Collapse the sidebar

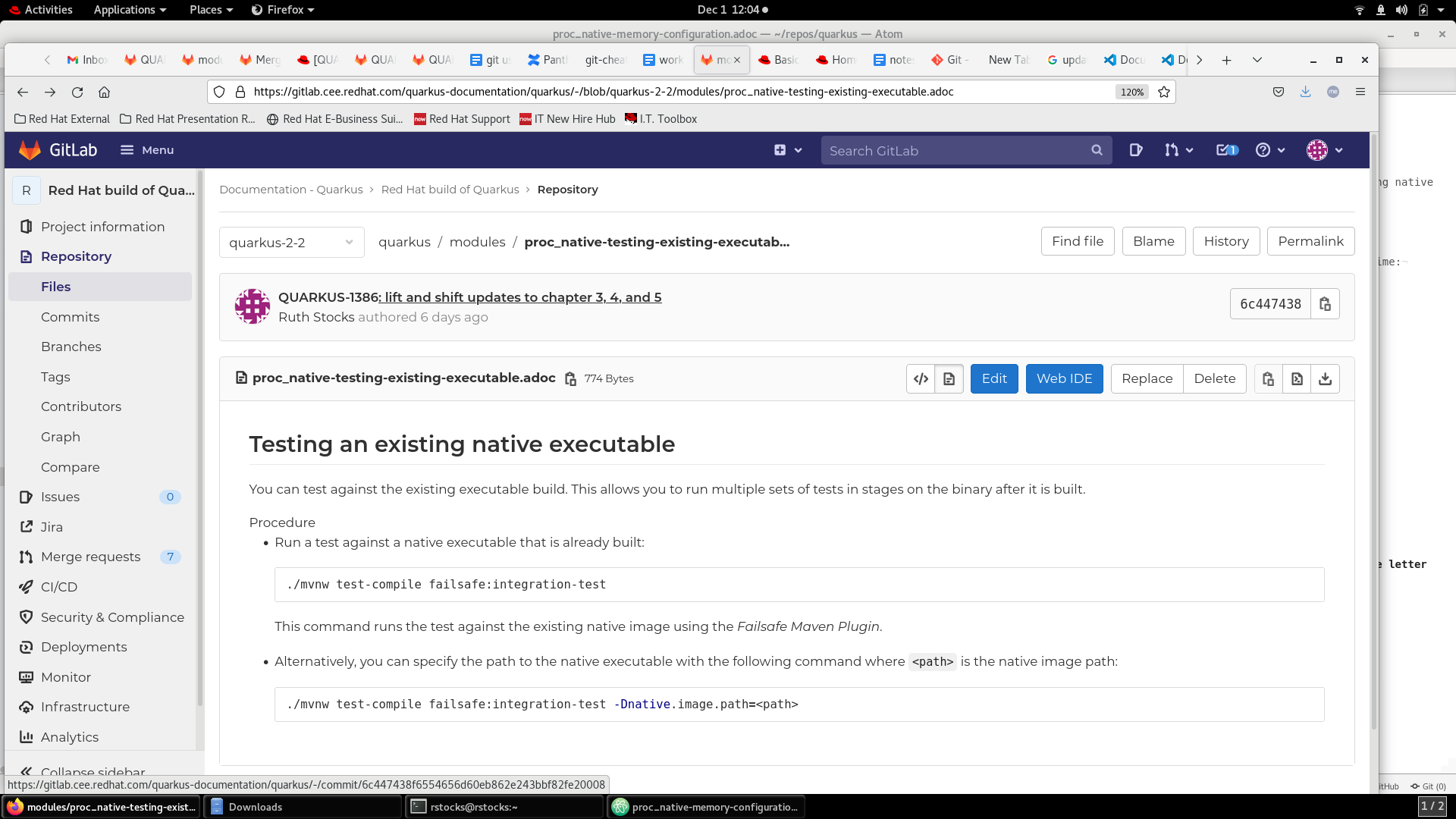[x=83, y=771]
